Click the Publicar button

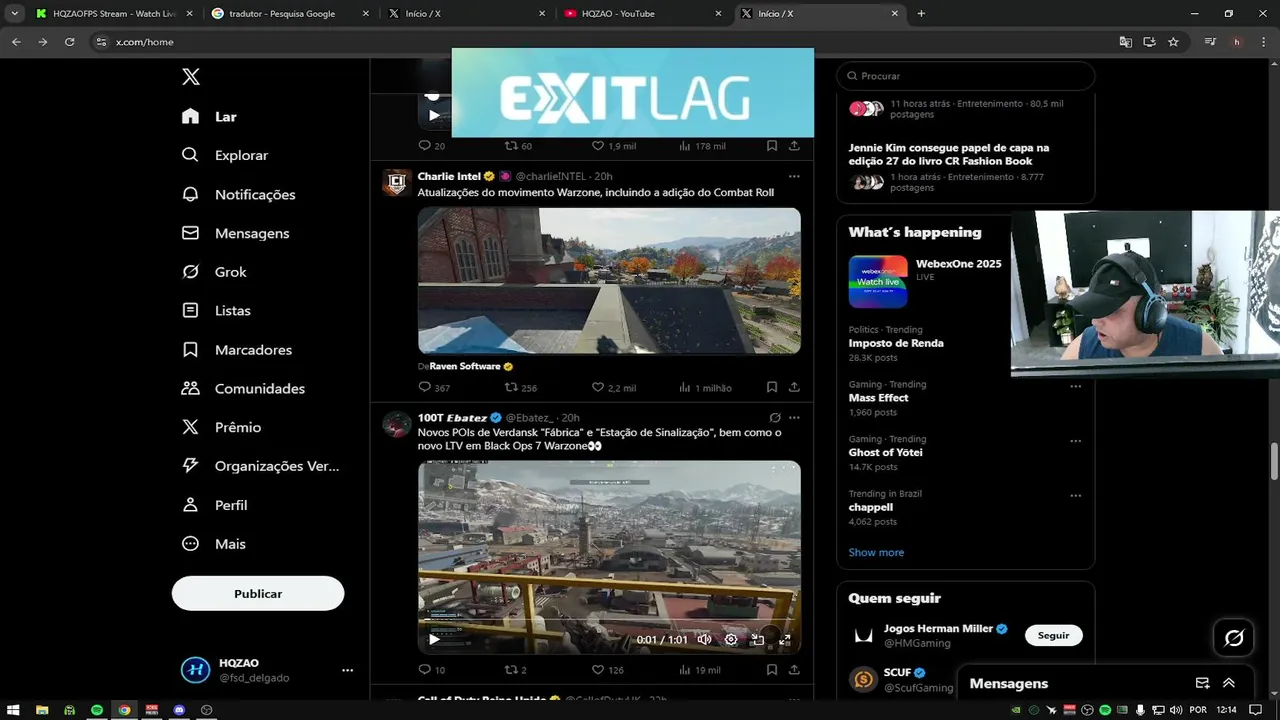click(x=258, y=594)
